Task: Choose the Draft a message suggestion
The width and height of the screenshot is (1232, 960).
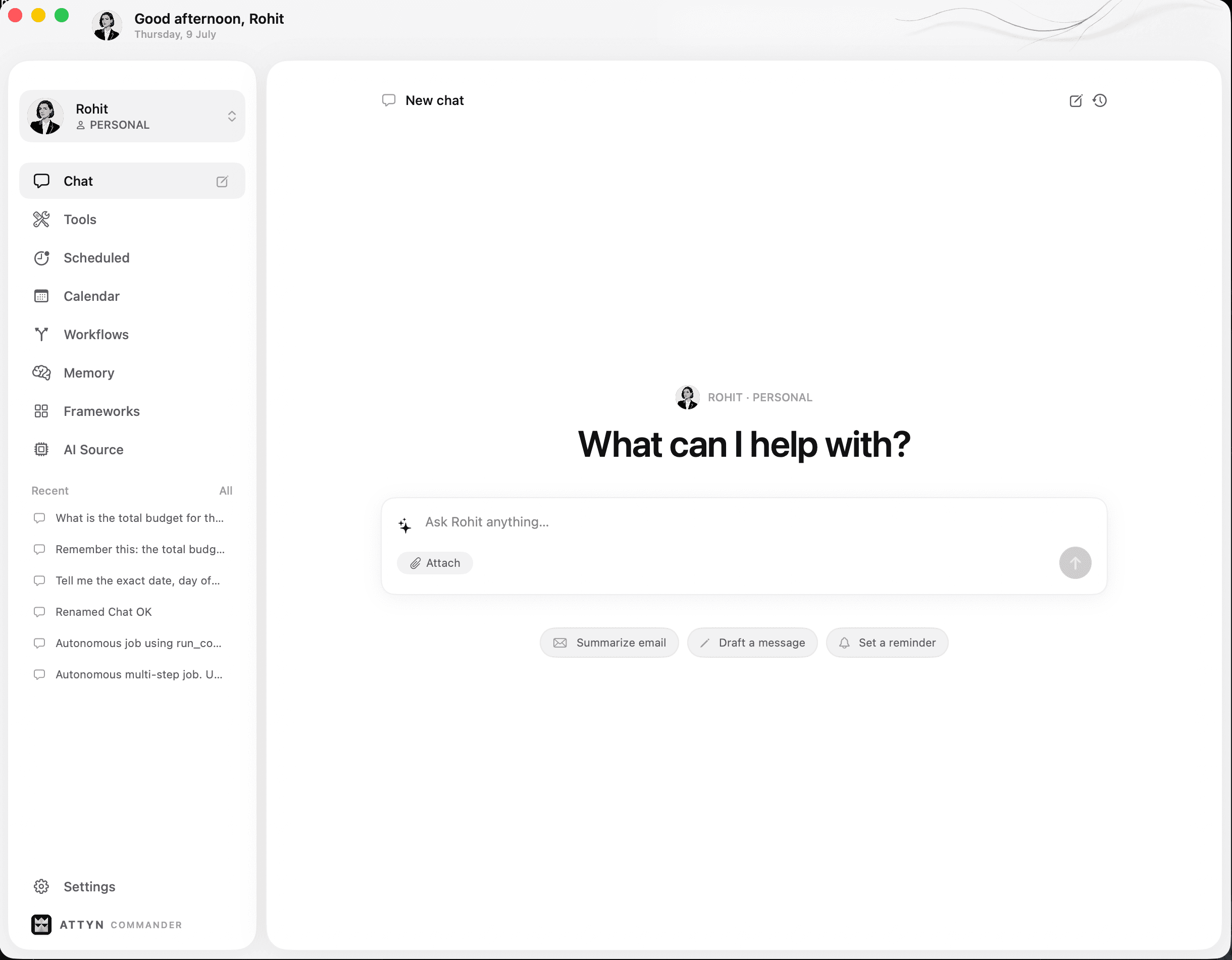Action: 752,643
